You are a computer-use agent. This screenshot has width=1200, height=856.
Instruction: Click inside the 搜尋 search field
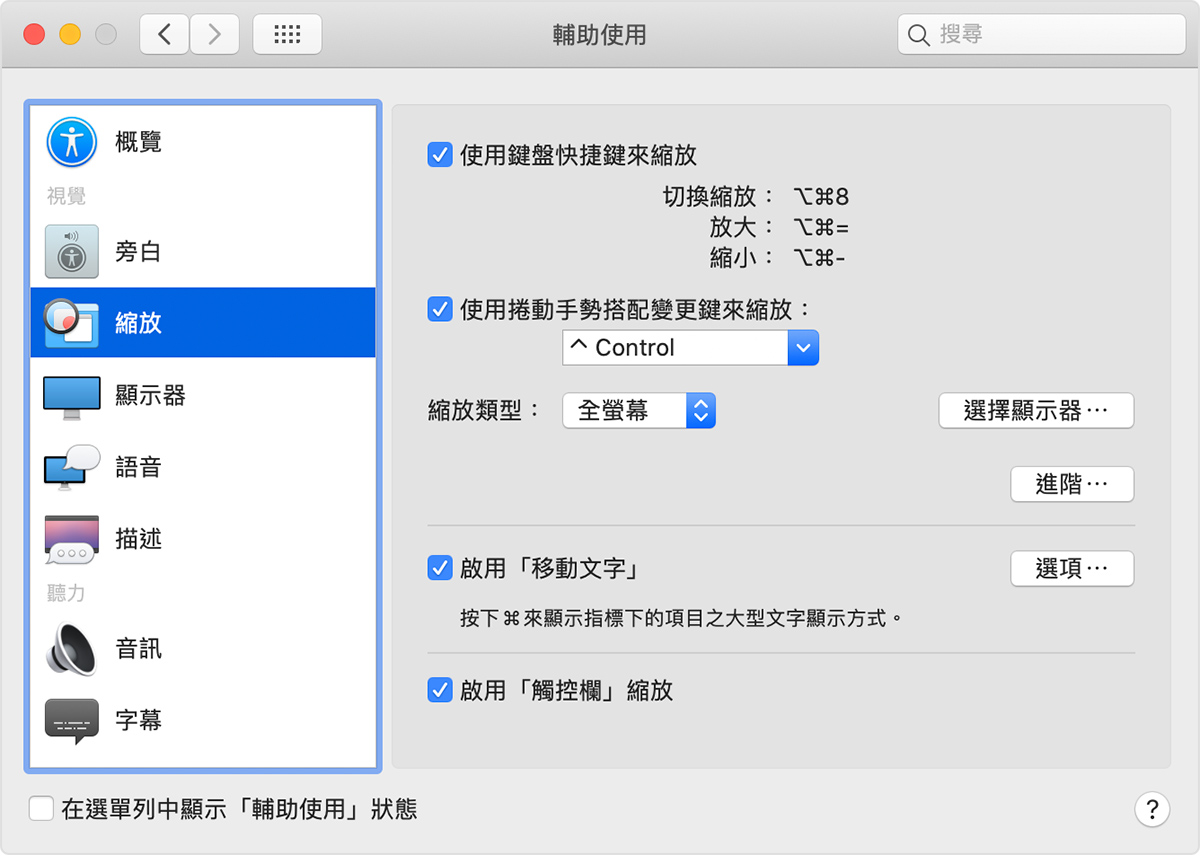(1040, 34)
